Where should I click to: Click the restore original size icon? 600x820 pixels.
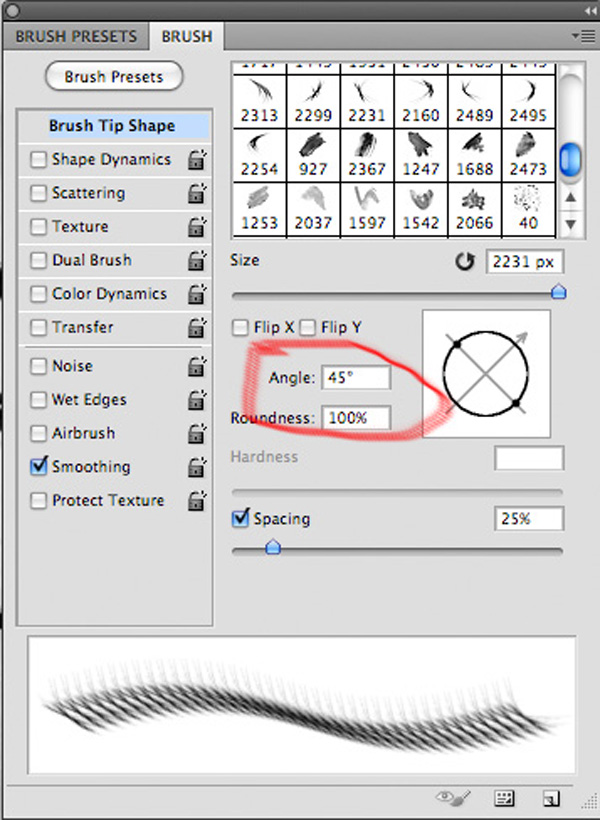(465, 261)
